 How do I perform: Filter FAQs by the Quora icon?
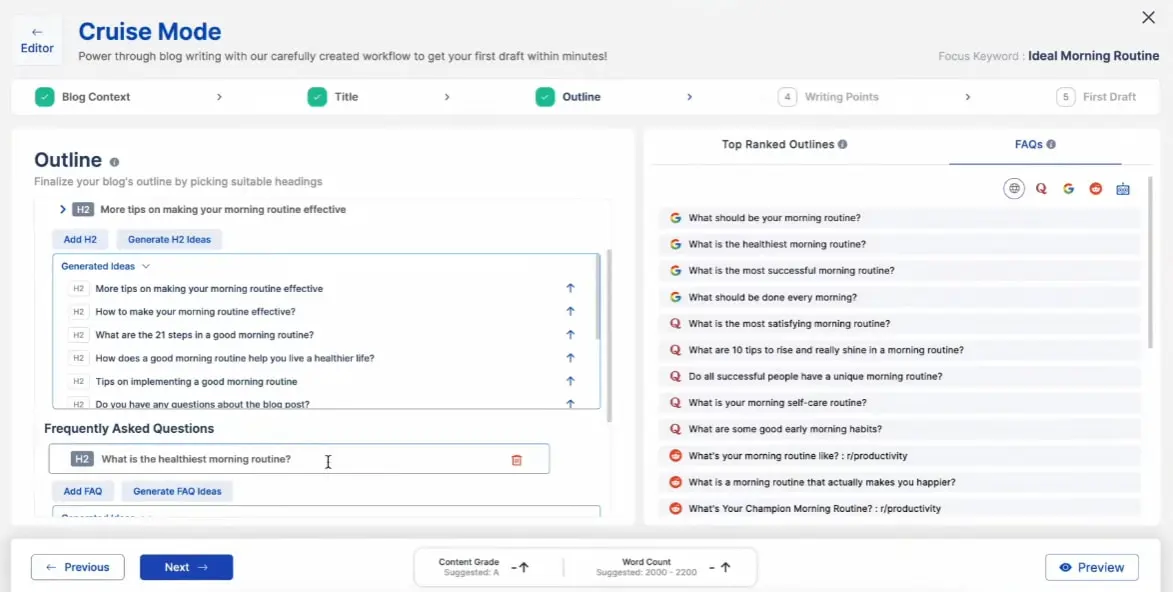coord(1041,189)
